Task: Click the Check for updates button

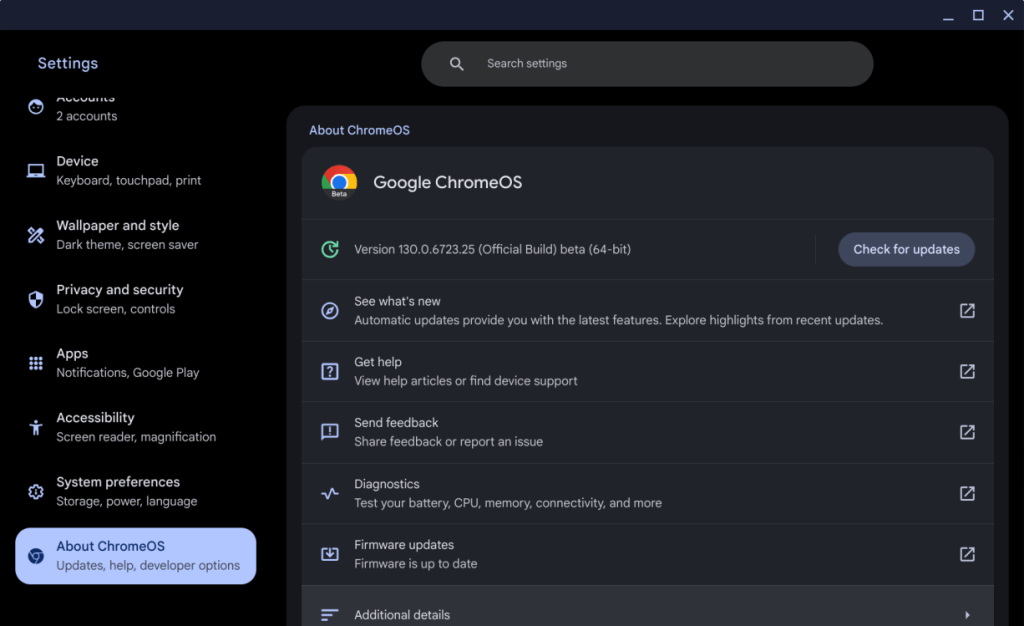Action: tap(906, 249)
